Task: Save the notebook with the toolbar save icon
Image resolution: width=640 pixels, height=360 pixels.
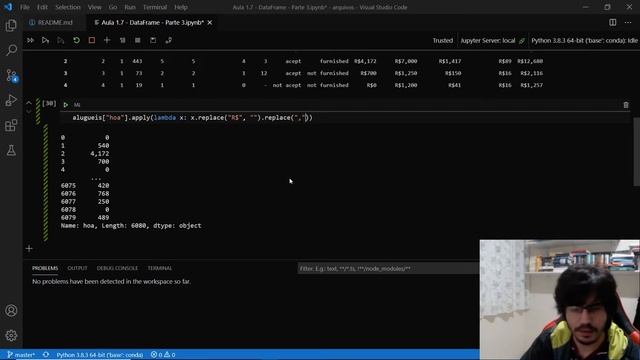Action: 153,40
